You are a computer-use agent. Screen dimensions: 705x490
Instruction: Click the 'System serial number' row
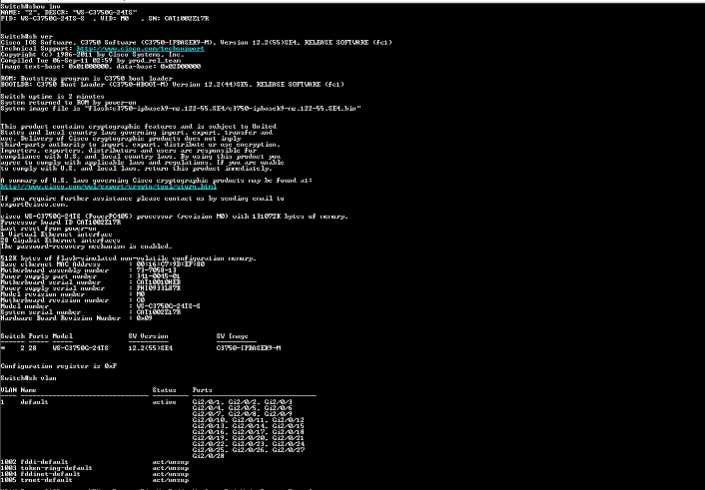coord(90,312)
